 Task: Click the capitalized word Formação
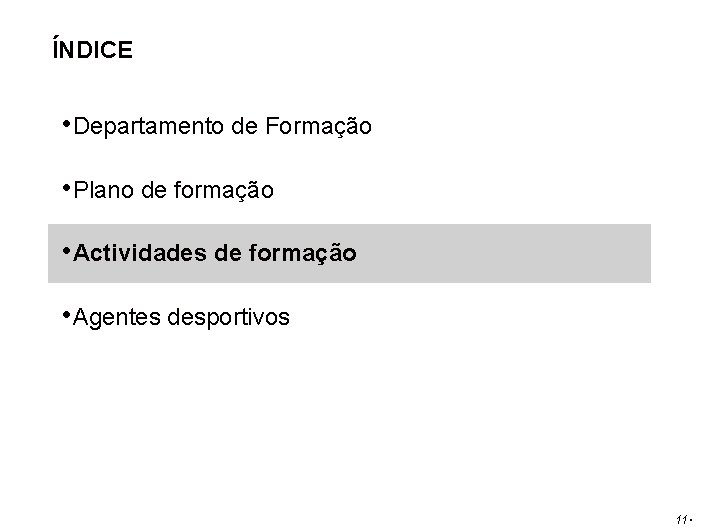[318, 126]
